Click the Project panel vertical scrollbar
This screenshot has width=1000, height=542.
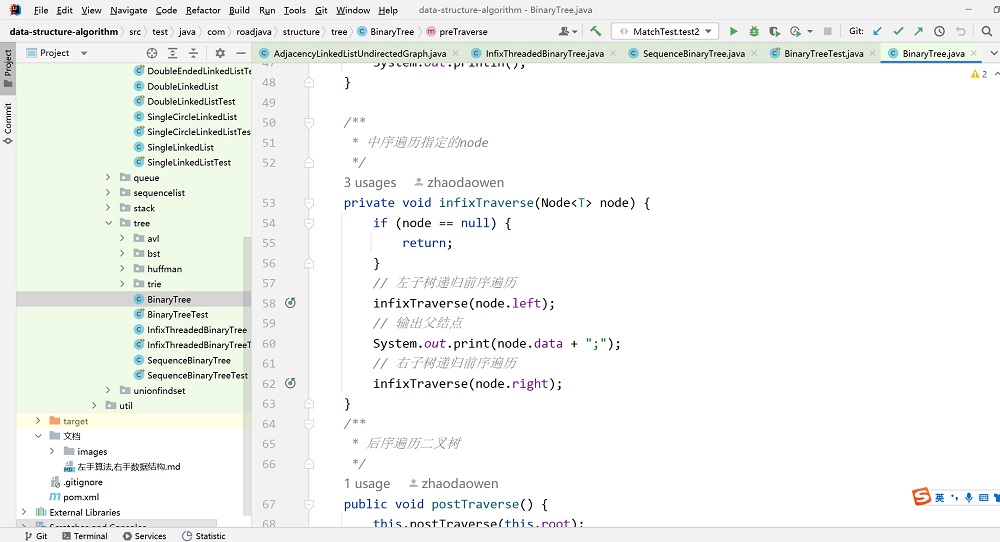pyautogui.click(x=247, y=375)
